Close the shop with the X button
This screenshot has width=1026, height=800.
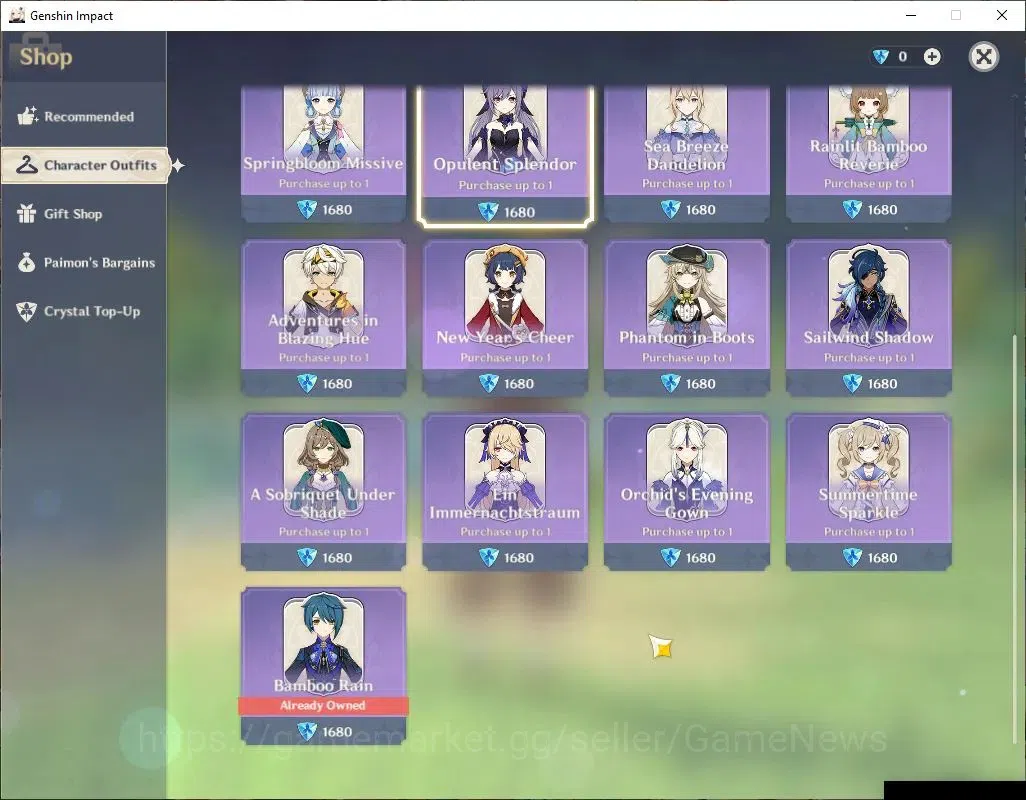pyautogui.click(x=983, y=57)
